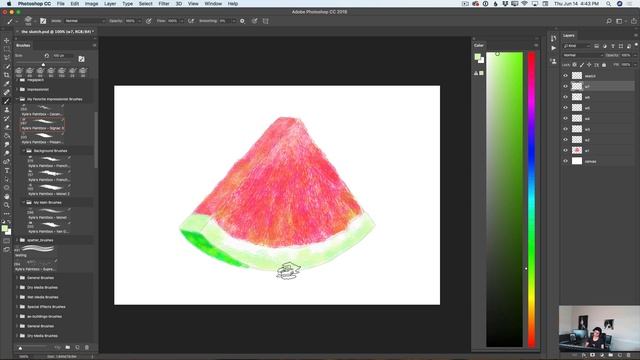
Task: Create new brush icon in Brushes panel
Action: [x=77, y=347]
